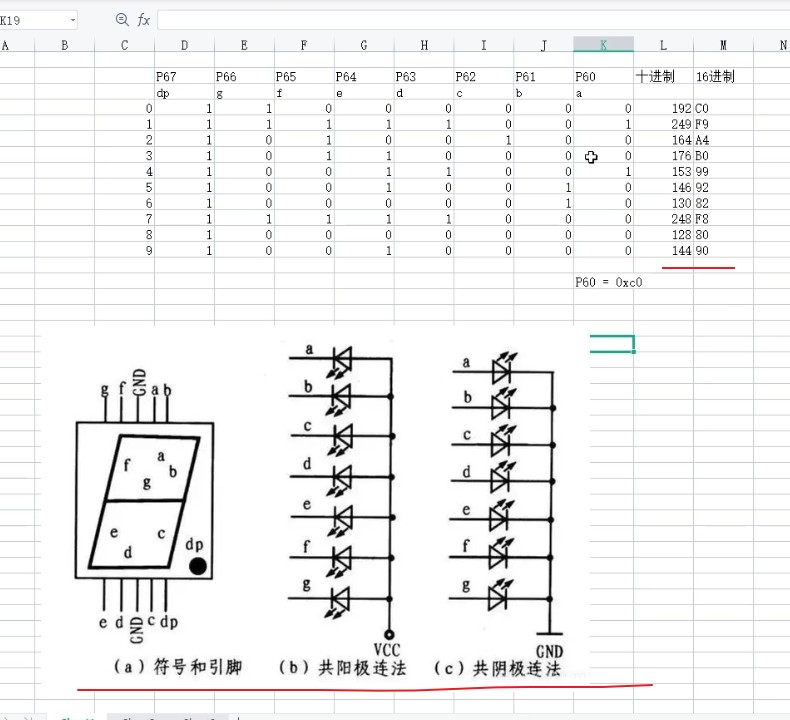The image size is (790, 720).
Task: Select the decimal value 164 cell
Action: (x=664, y=140)
